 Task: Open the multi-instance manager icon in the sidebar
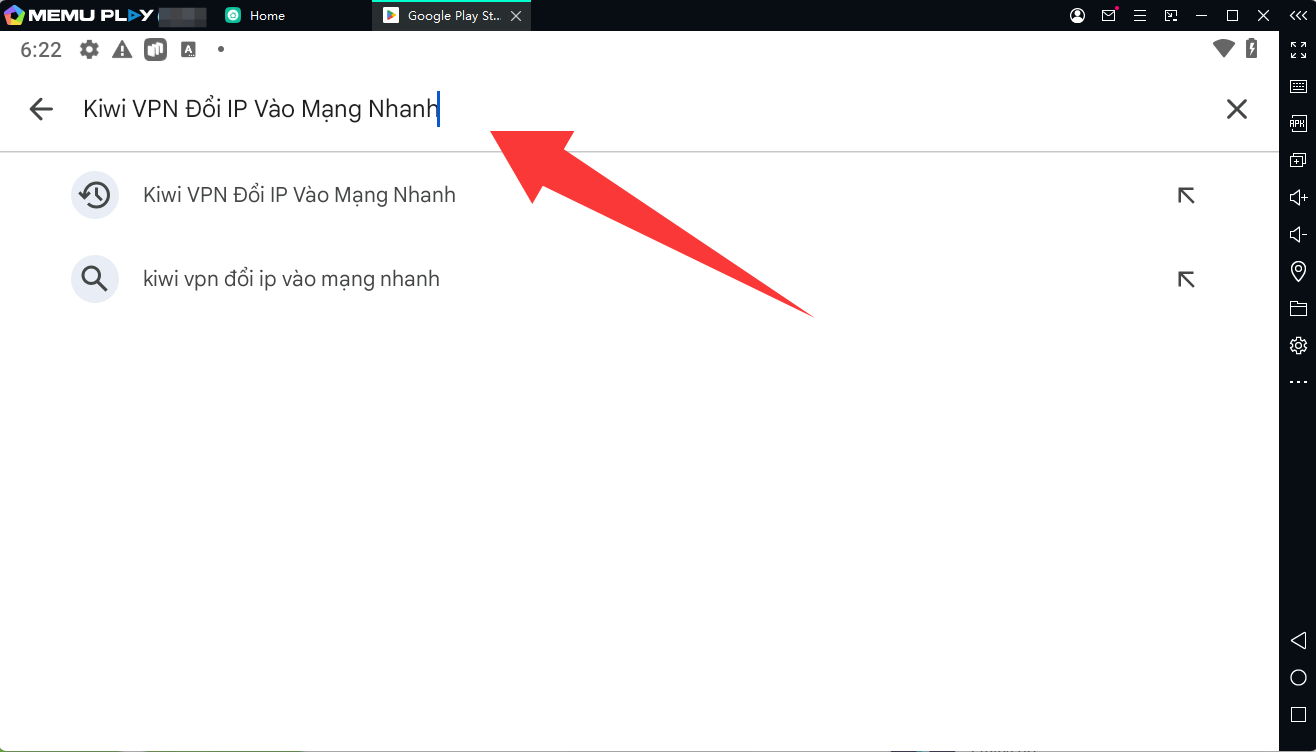pos(1298,160)
